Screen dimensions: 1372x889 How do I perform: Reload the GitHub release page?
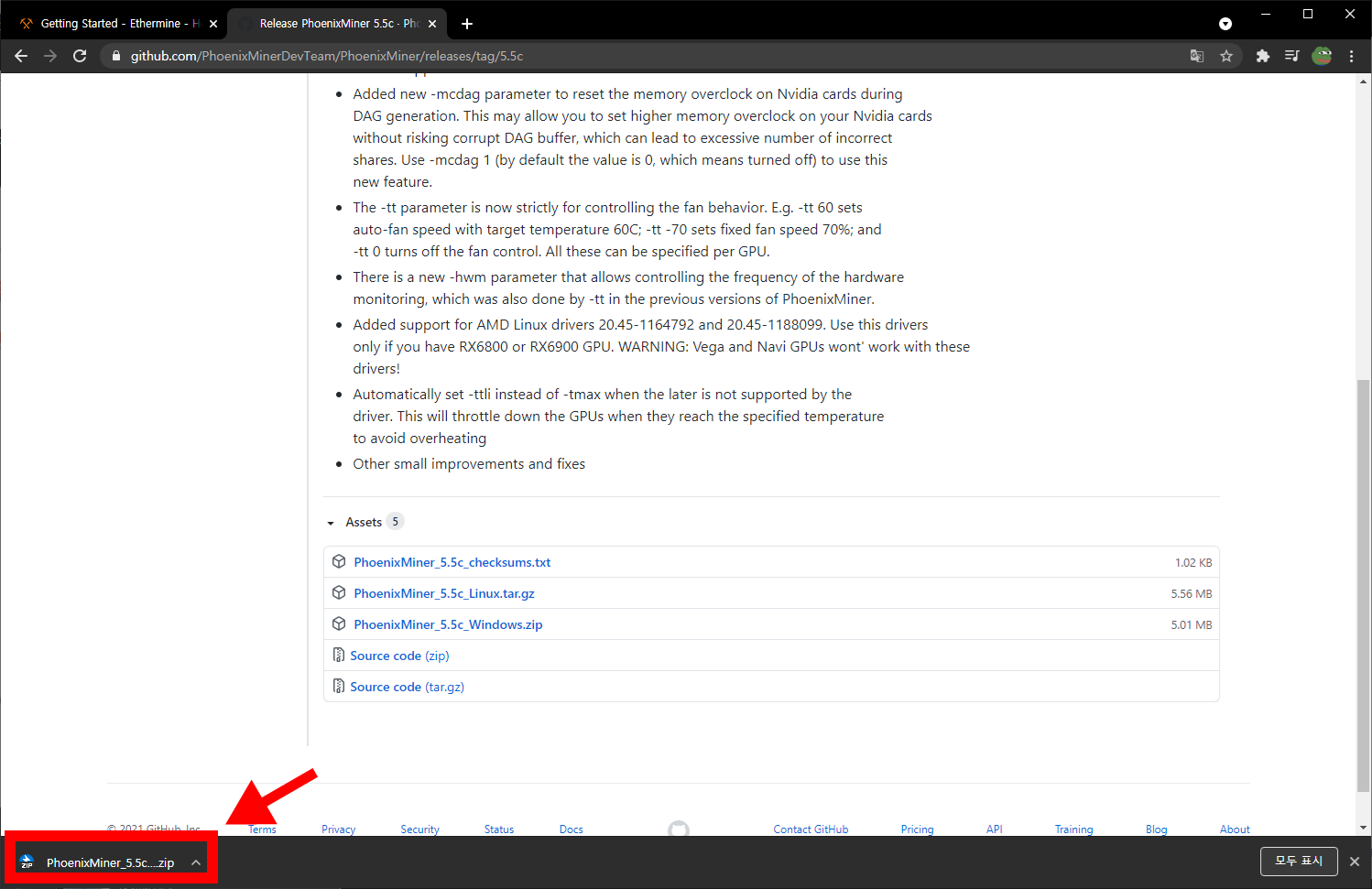coord(80,56)
